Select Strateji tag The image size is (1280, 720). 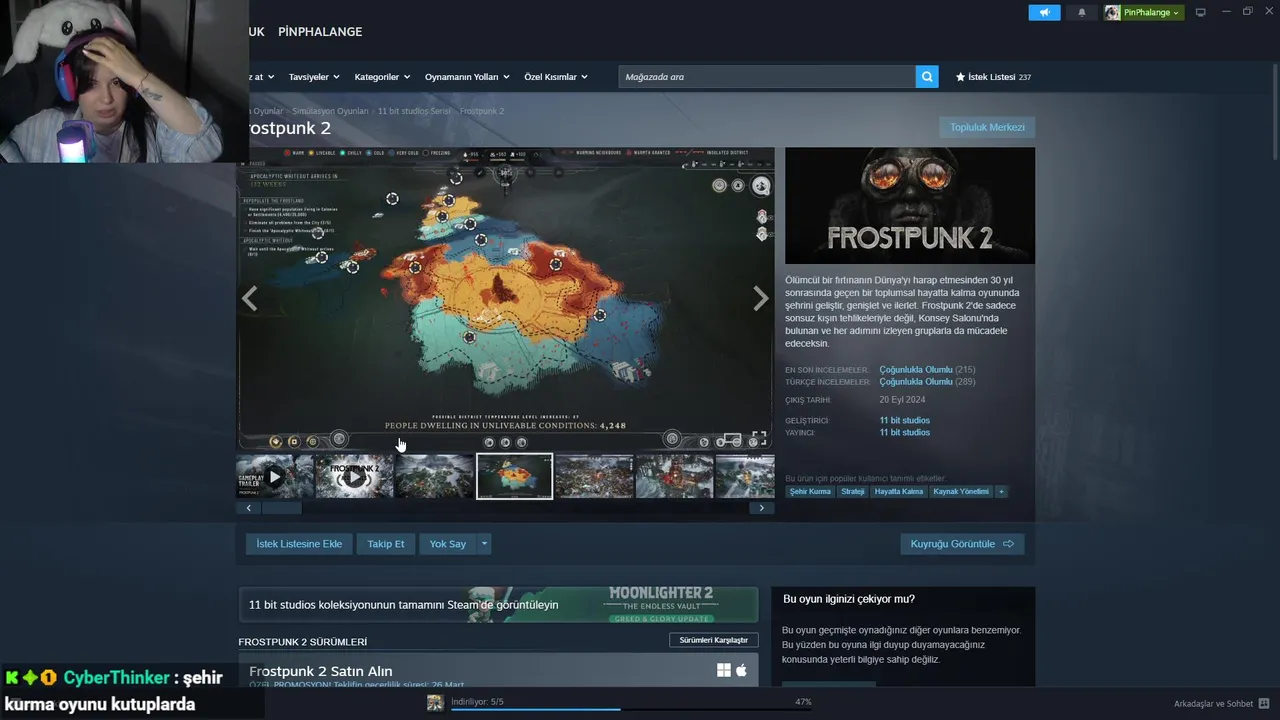(852, 492)
